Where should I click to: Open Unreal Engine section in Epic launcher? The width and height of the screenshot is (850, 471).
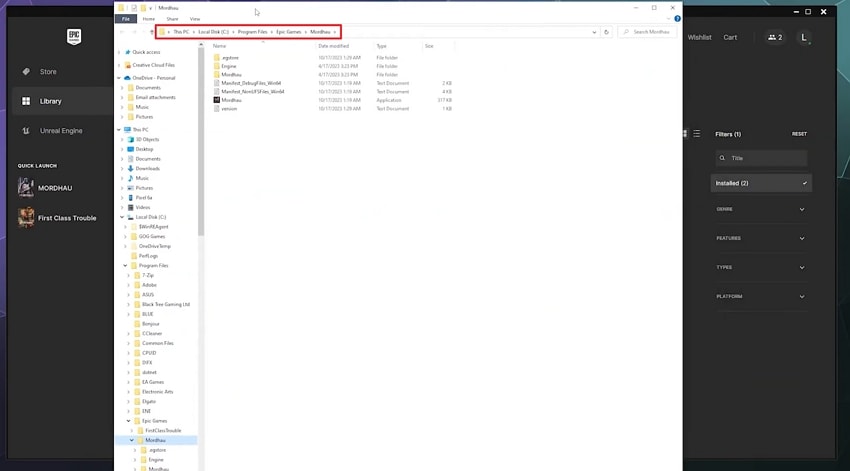click(60, 131)
